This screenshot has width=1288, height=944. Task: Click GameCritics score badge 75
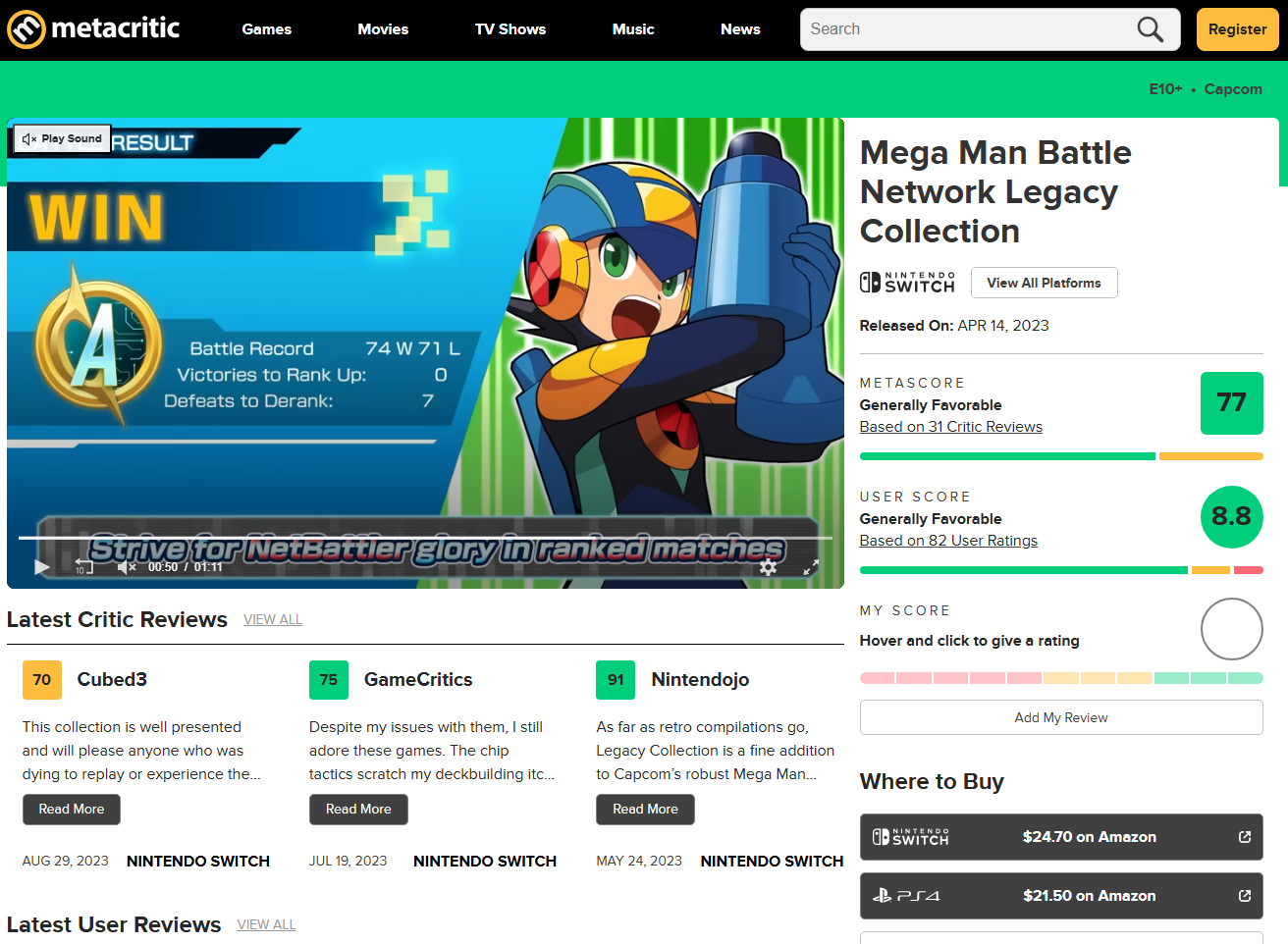(329, 680)
